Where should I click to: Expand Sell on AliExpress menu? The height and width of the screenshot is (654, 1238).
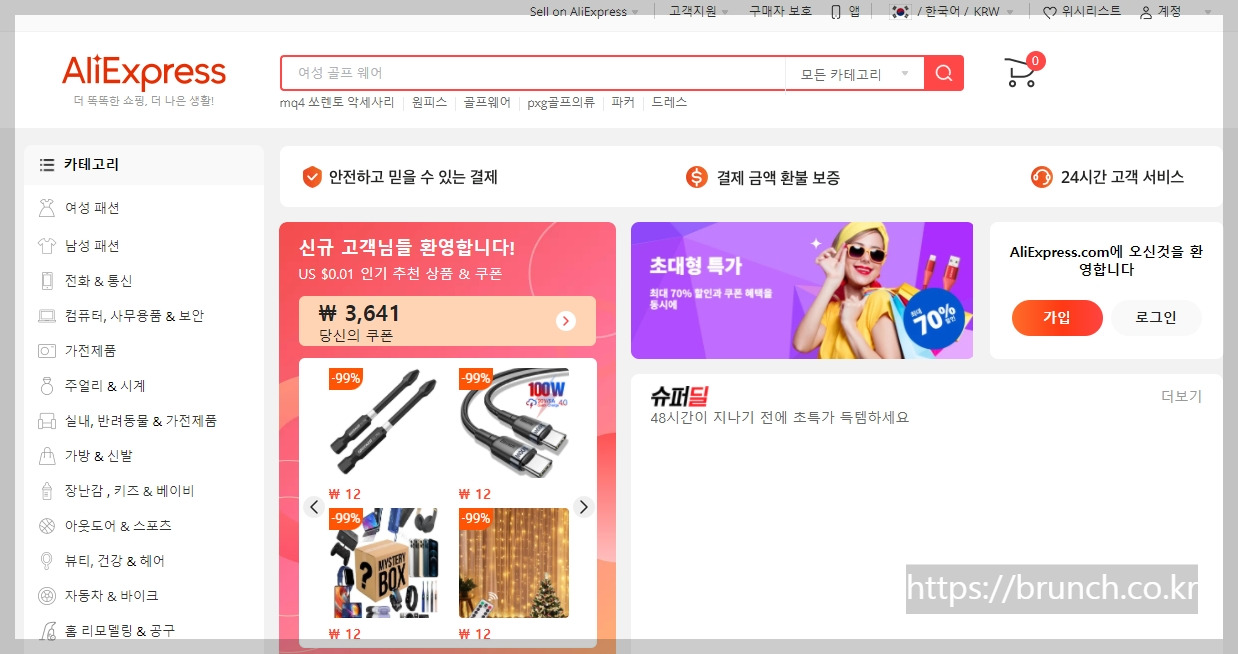[584, 12]
